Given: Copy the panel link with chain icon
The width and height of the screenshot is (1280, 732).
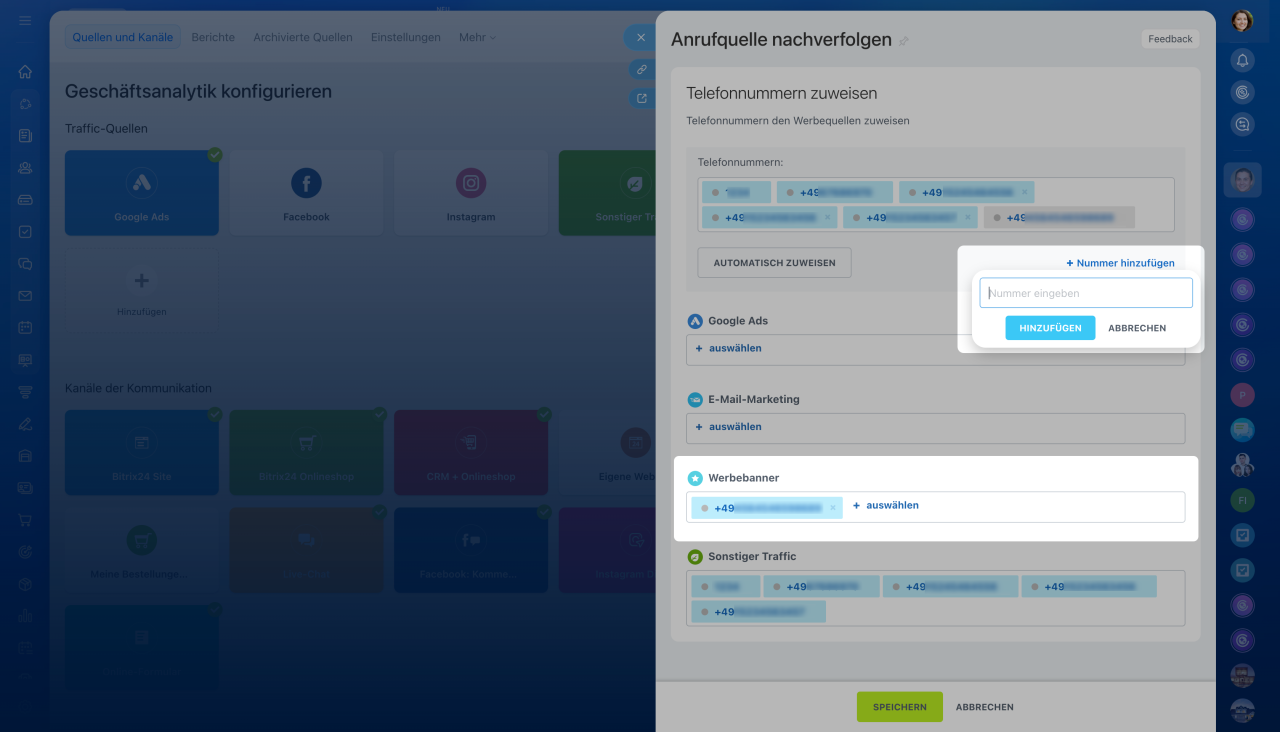Looking at the screenshot, I should [x=640, y=69].
